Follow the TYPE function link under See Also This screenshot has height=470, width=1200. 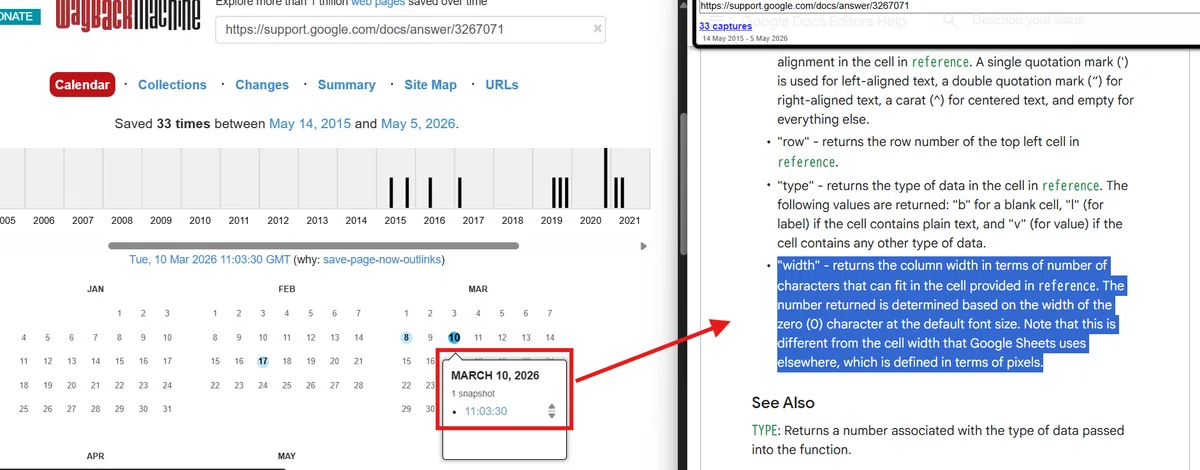click(765, 431)
